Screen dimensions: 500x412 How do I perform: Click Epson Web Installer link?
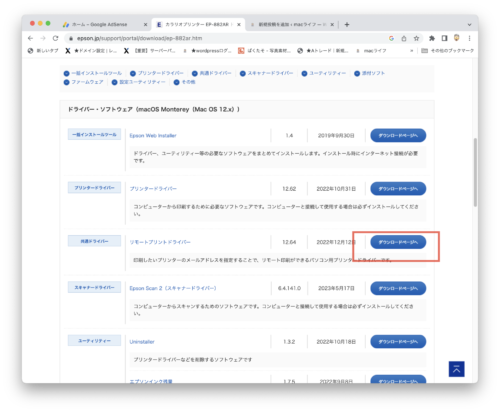pos(153,136)
